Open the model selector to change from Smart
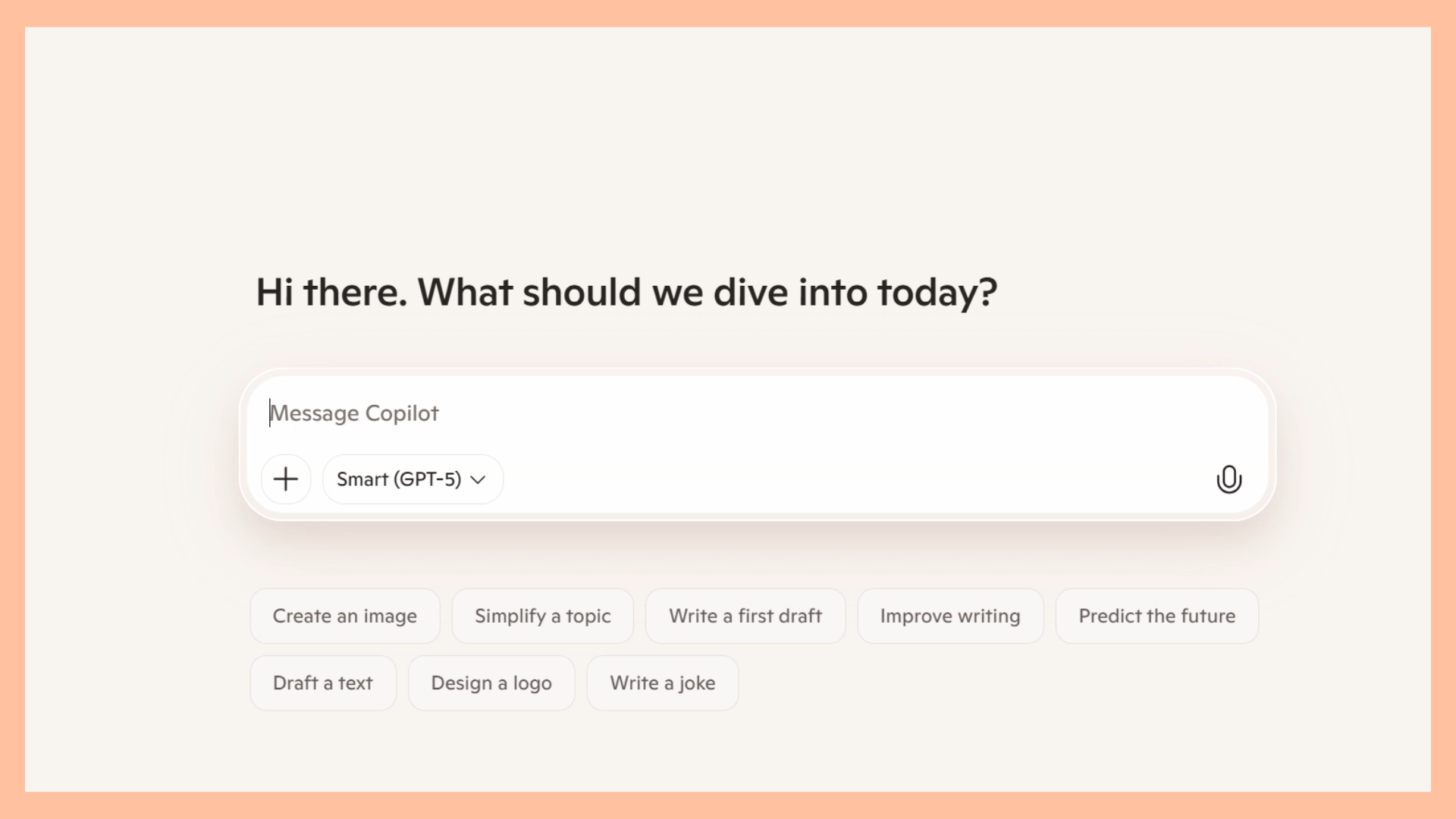 (x=412, y=479)
